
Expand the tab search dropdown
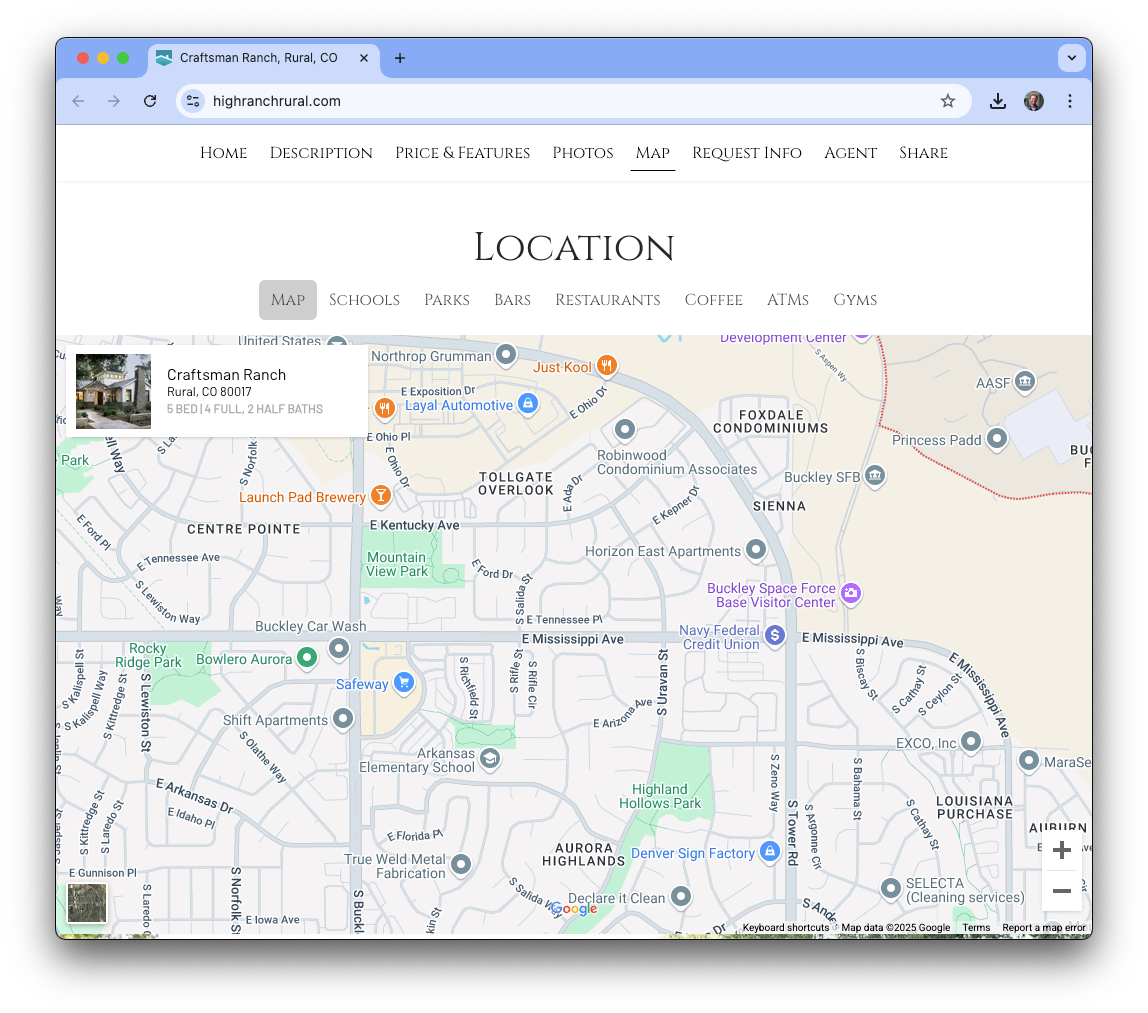[1072, 58]
